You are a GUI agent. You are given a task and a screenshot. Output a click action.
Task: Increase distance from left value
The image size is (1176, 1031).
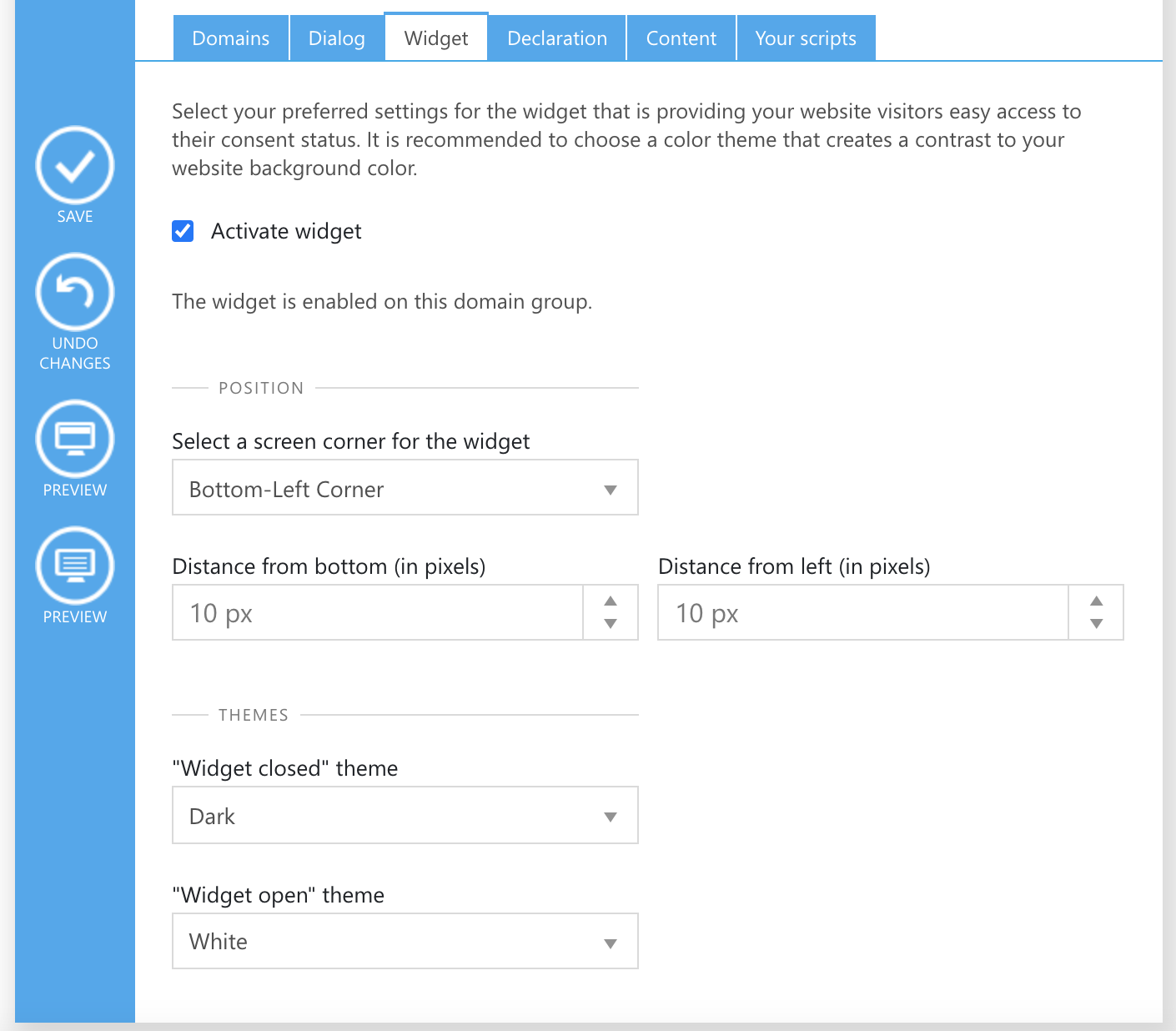coord(1097,601)
